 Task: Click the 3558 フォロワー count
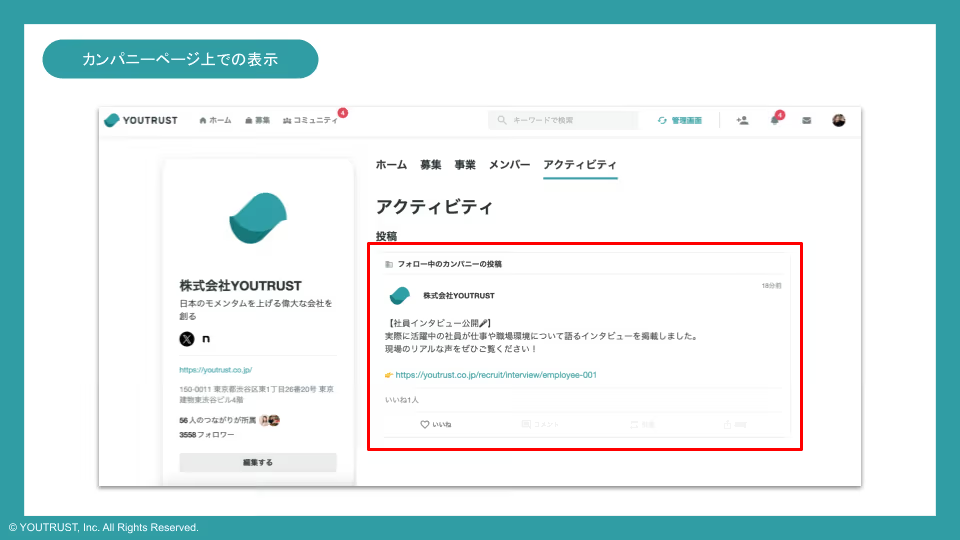coord(206,435)
